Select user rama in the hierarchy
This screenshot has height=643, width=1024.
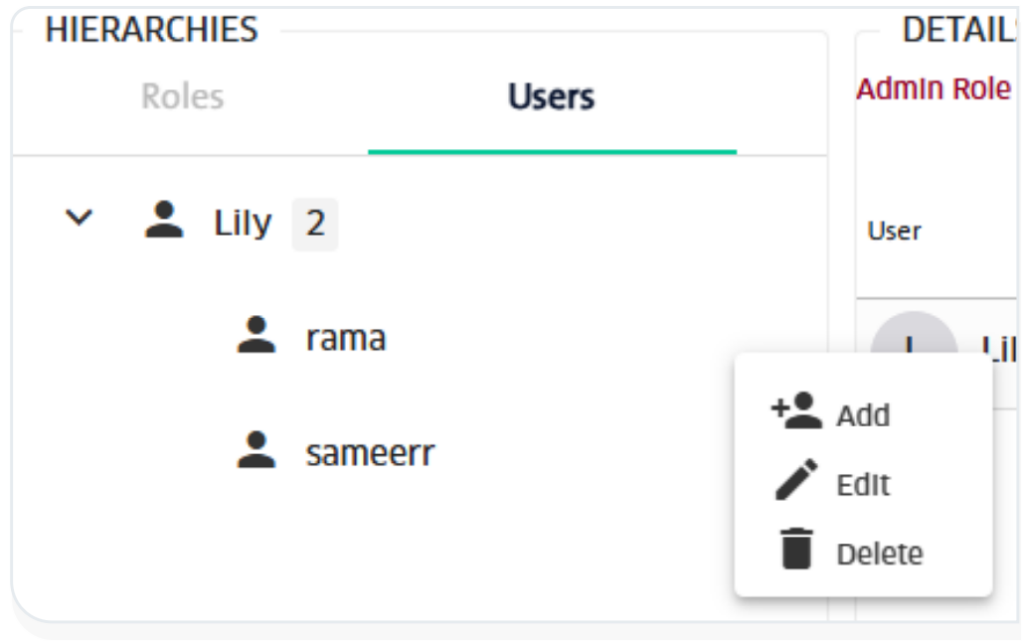(345, 338)
